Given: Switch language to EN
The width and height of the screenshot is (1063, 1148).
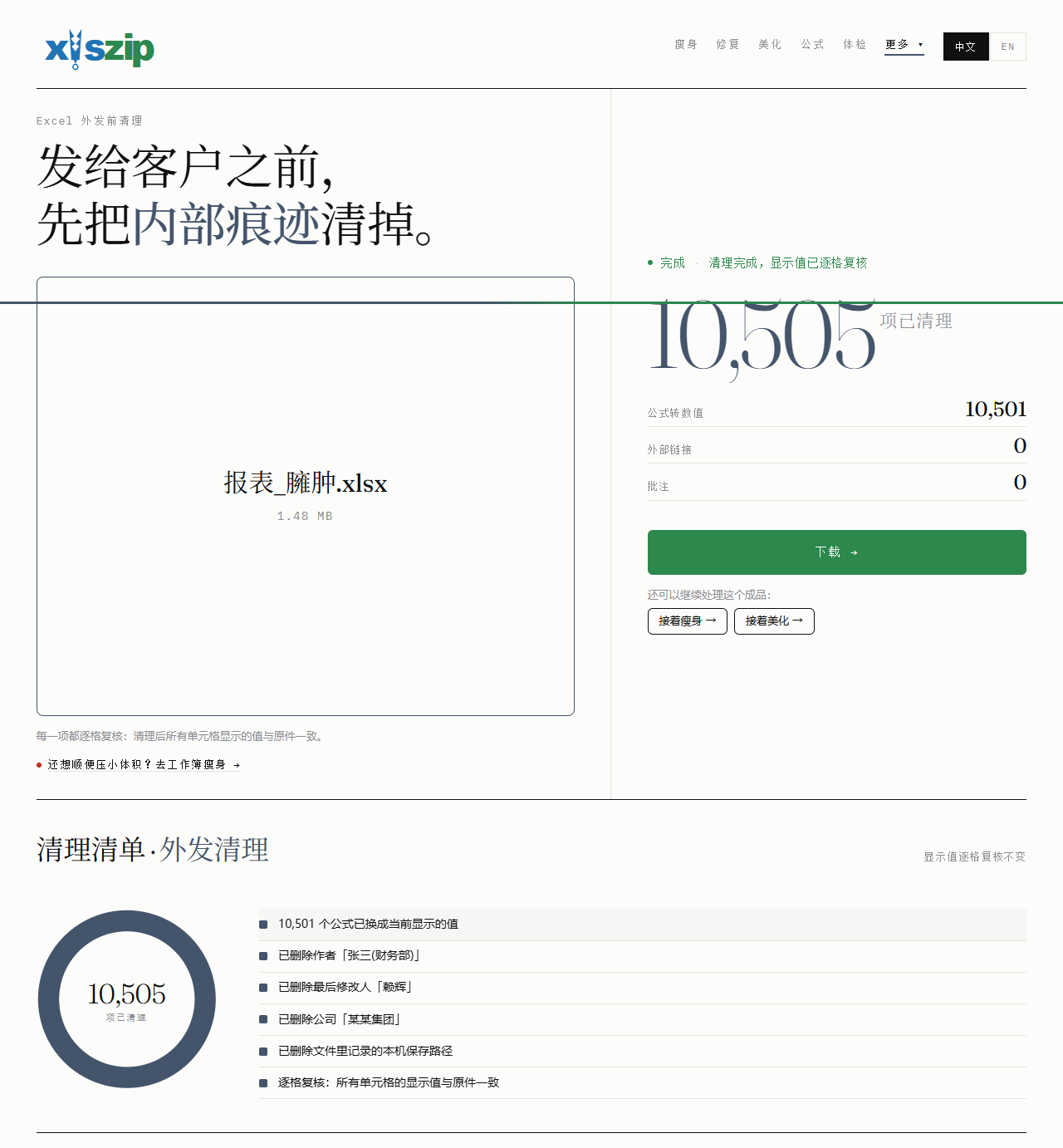Looking at the screenshot, I should 1007,47.
